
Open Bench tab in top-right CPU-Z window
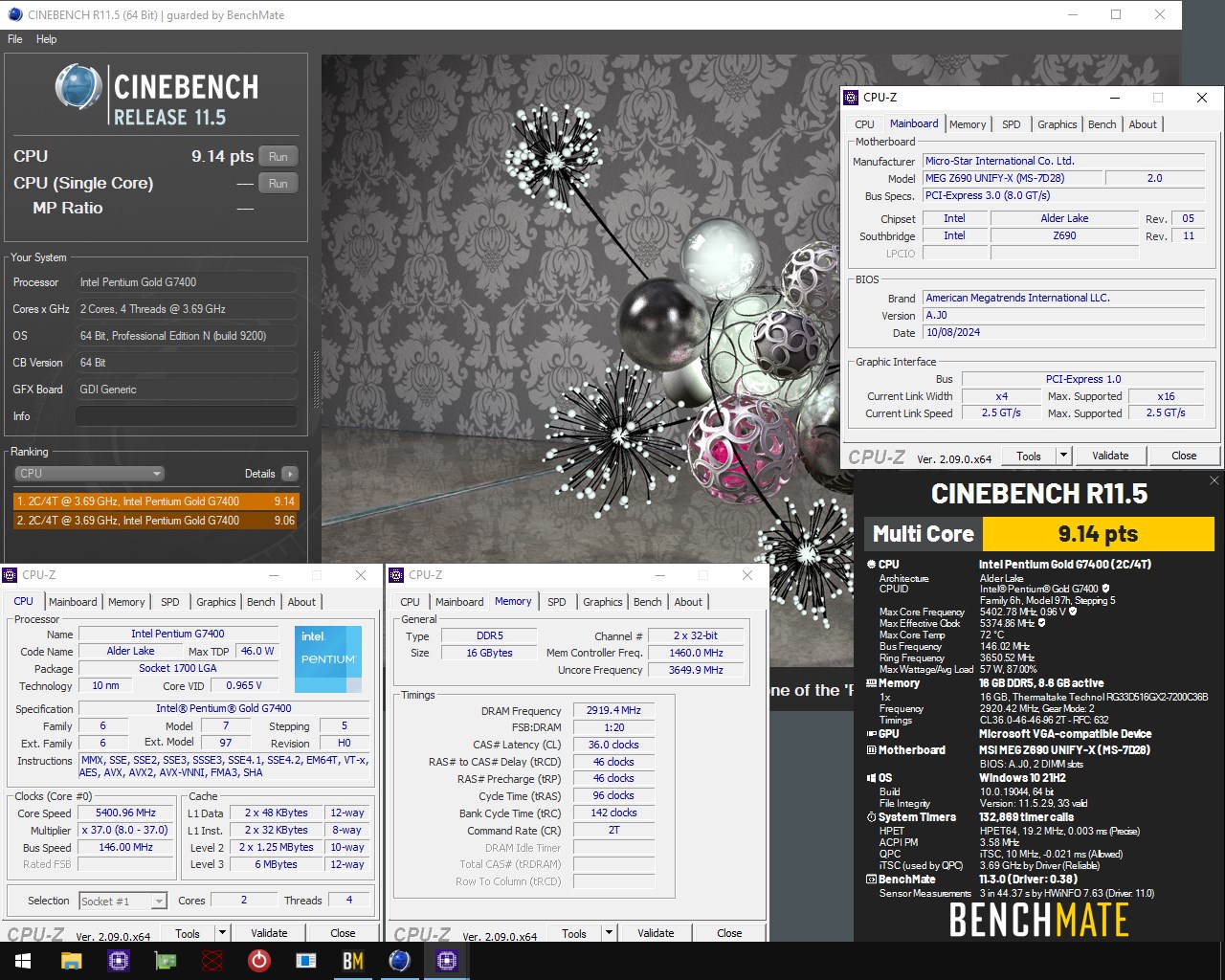tap(1102, 124)
